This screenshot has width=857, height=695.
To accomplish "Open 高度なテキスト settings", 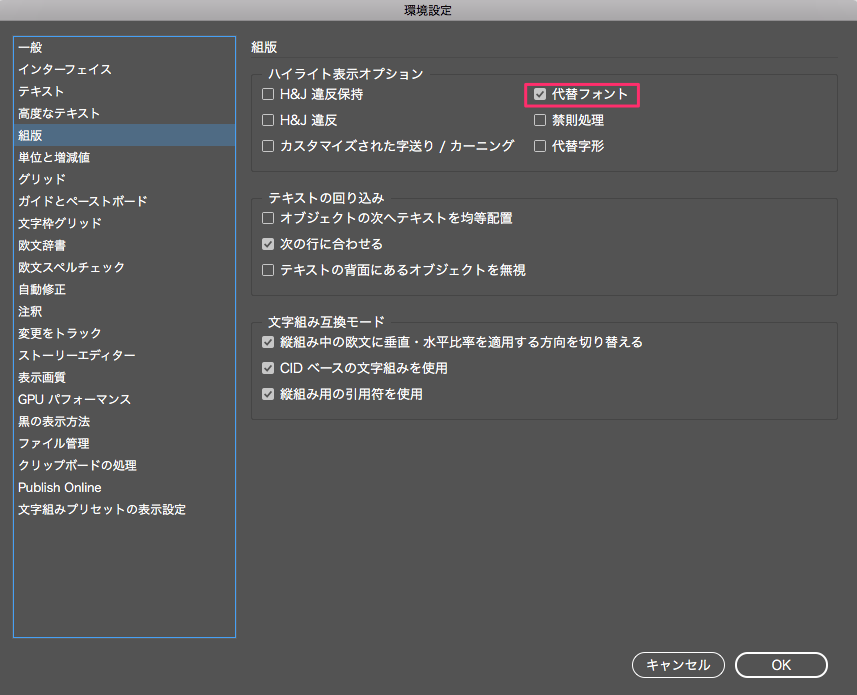I will click(125, 113).
